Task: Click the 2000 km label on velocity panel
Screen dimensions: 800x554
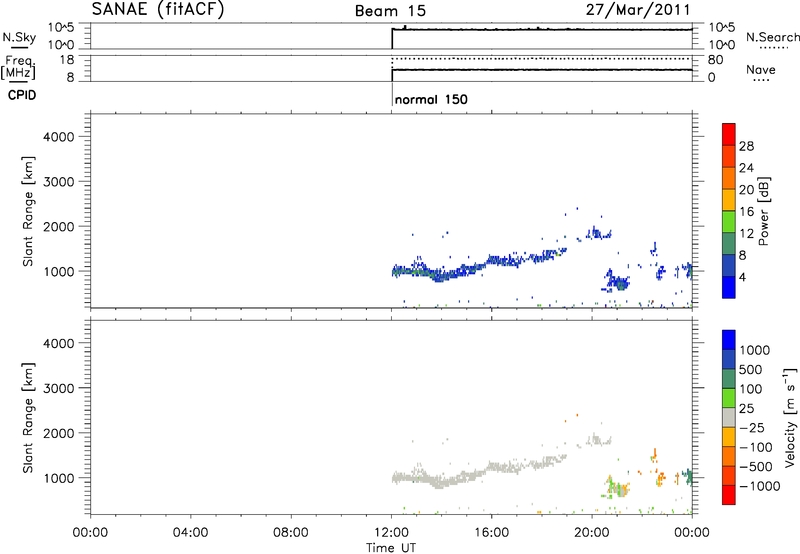Action: (x=59, y=433)
